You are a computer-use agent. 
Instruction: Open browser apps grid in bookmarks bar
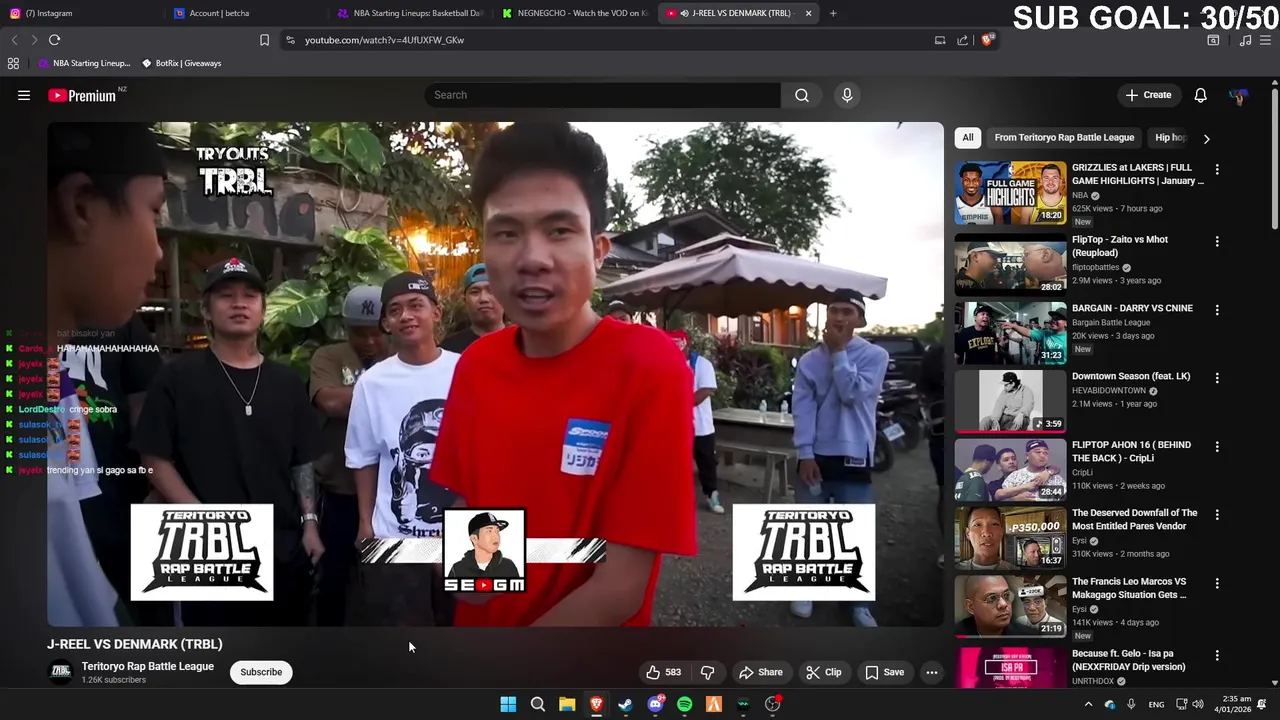(13, 63)
